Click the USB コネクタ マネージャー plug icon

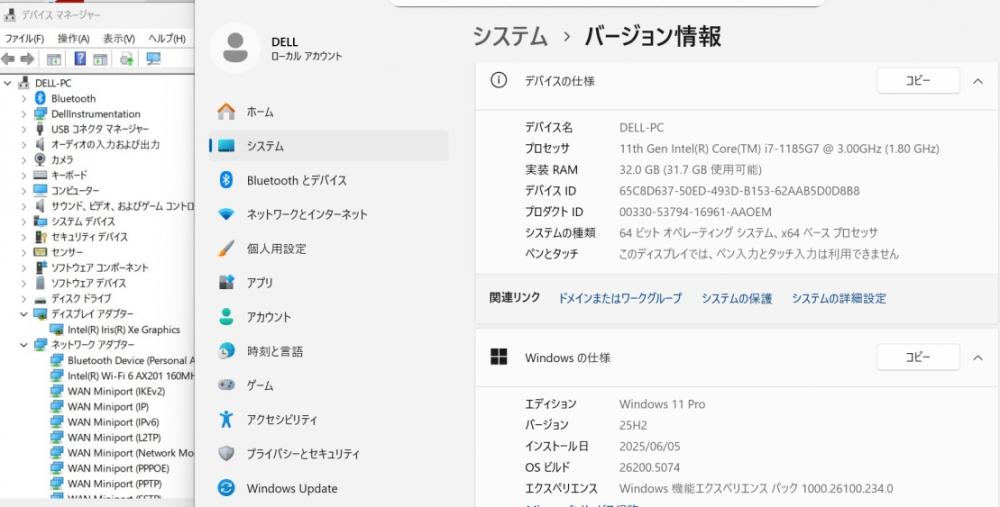pos(40,129)
